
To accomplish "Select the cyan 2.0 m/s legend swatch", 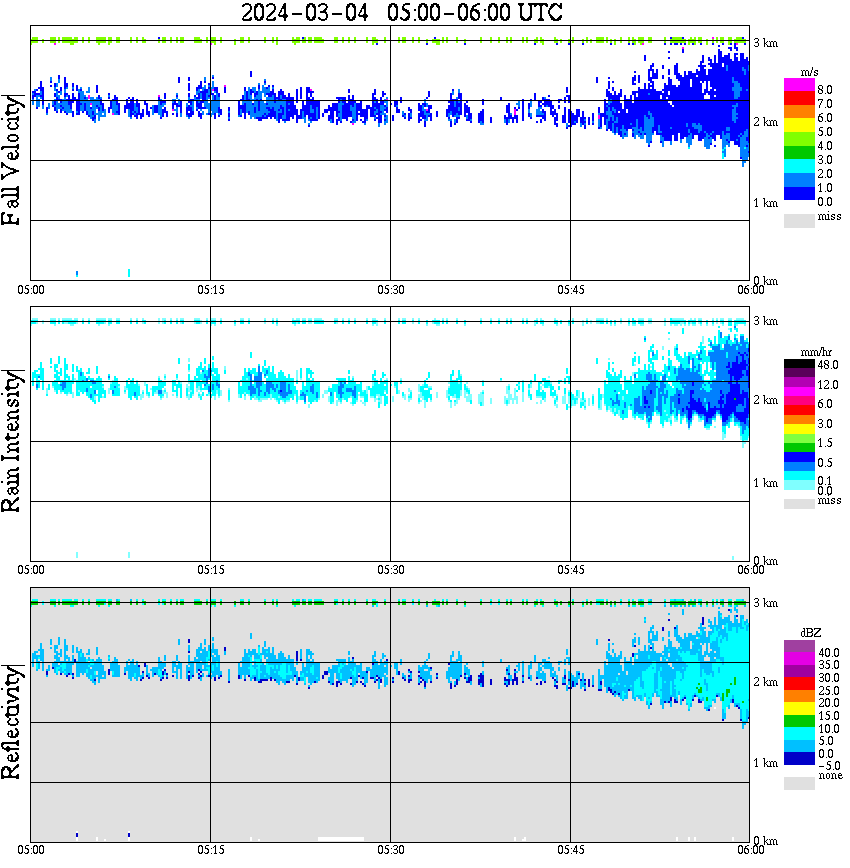I will tap(799, 167).
